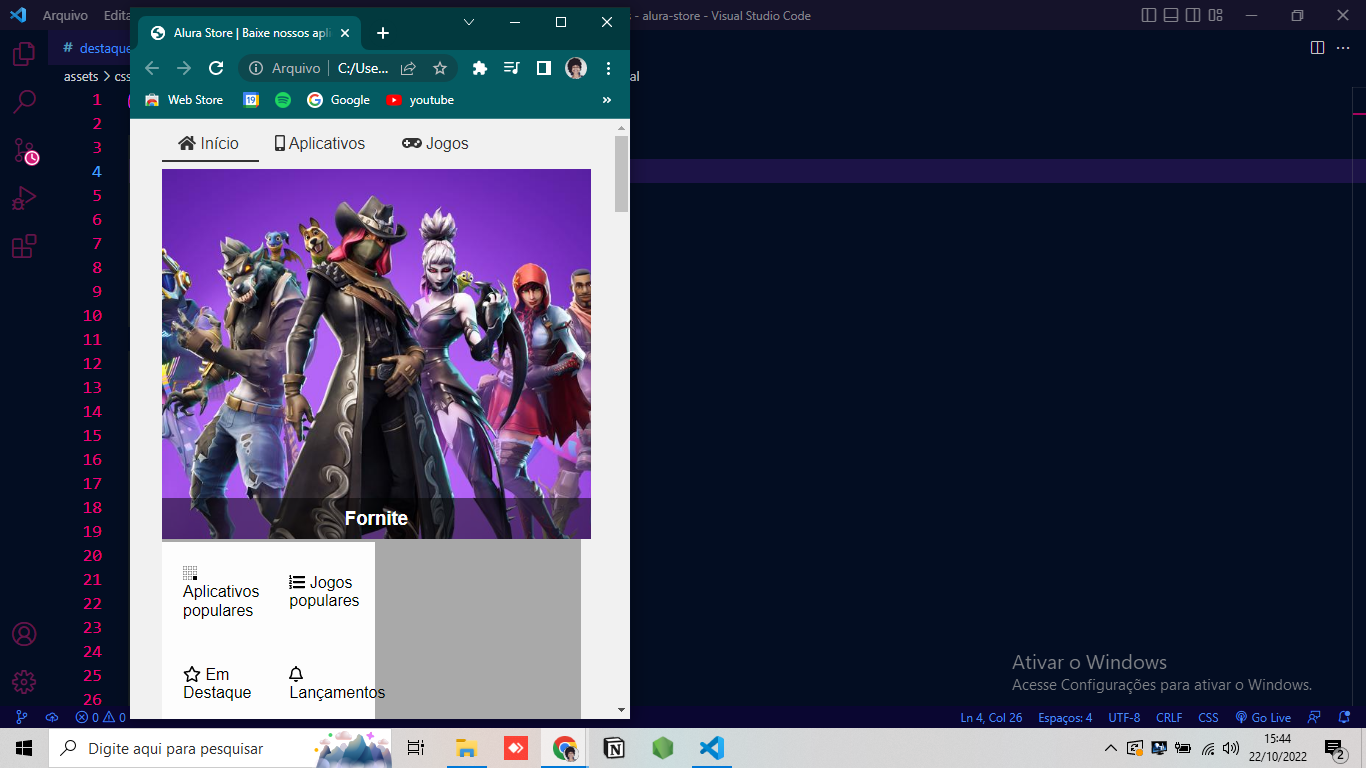The height and width of the screenshot is (768, 1366).
Task: Open the Chrome side panel
Action: coord(544,68)
